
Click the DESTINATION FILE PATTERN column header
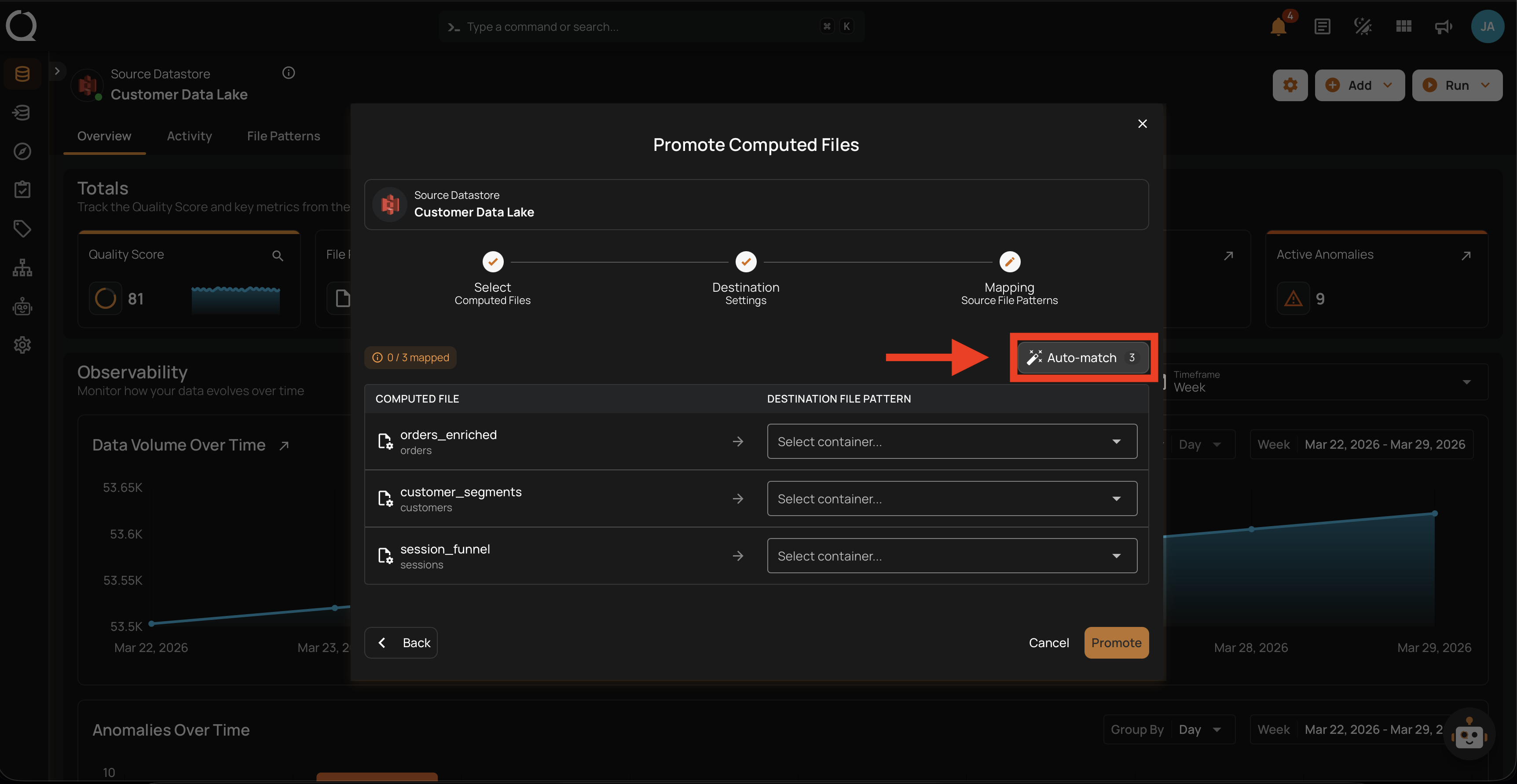(x=839, y=399)
